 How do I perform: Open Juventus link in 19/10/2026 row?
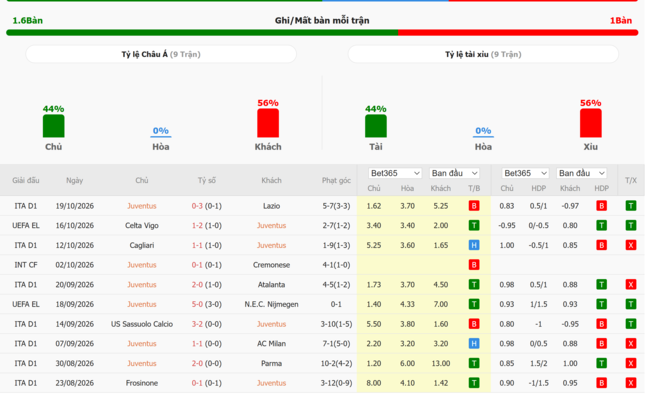(x=142, y=206)
